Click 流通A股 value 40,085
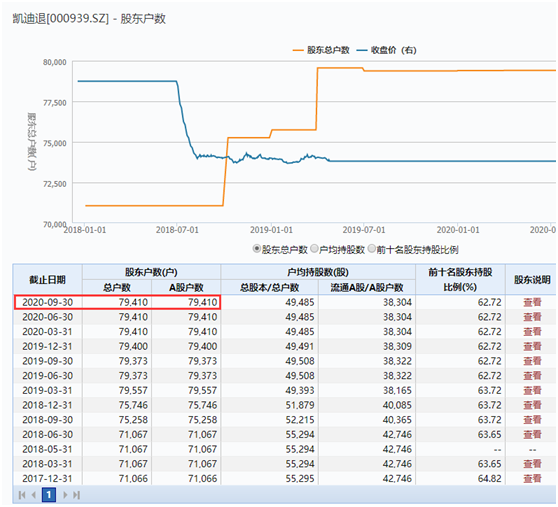This screenshot has height=507, width=558. (x=397, y=405)
